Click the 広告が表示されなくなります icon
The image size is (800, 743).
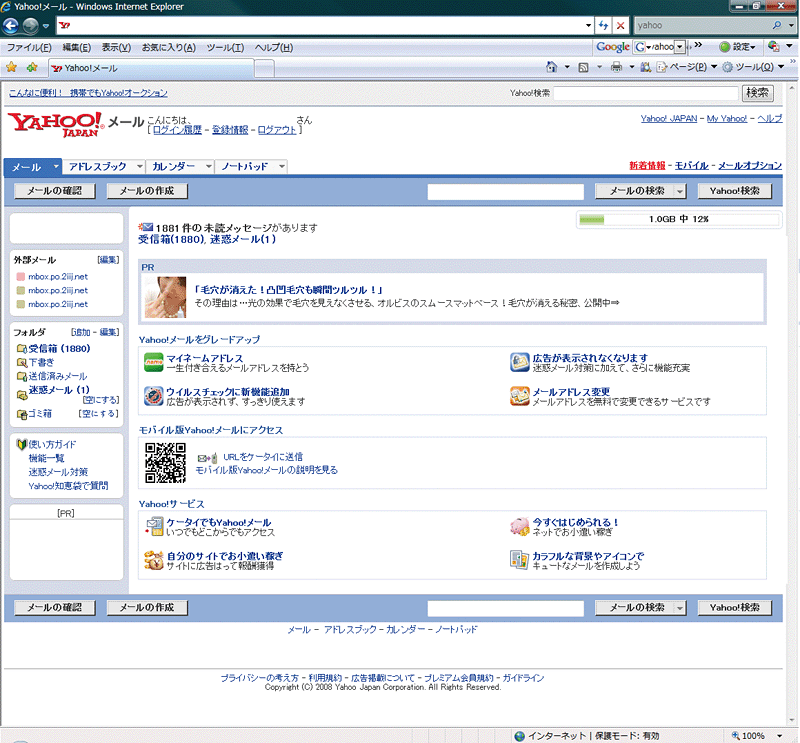point(520,362)
